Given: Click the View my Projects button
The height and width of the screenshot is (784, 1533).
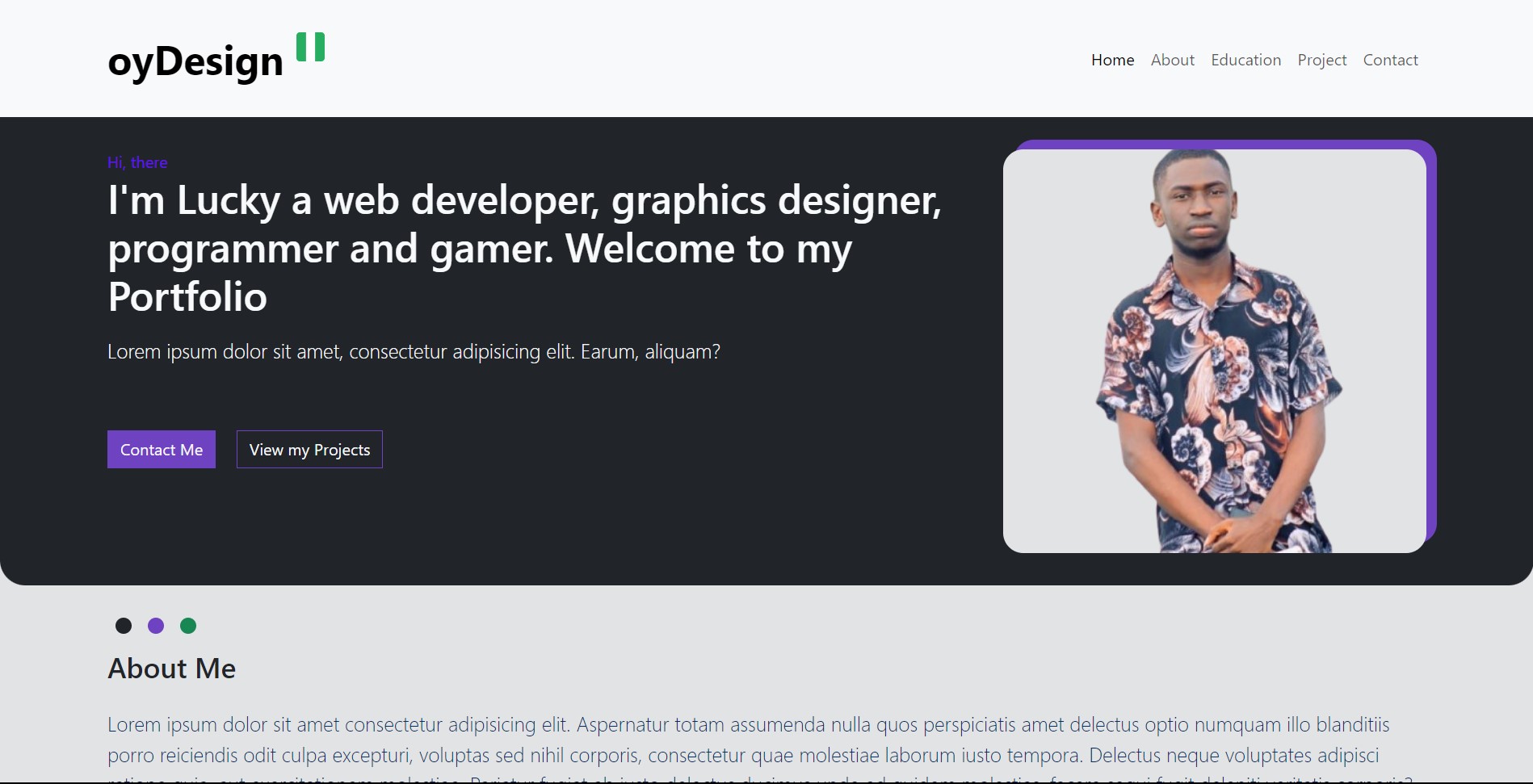Looking at the screenshot, I should [309, 449].
